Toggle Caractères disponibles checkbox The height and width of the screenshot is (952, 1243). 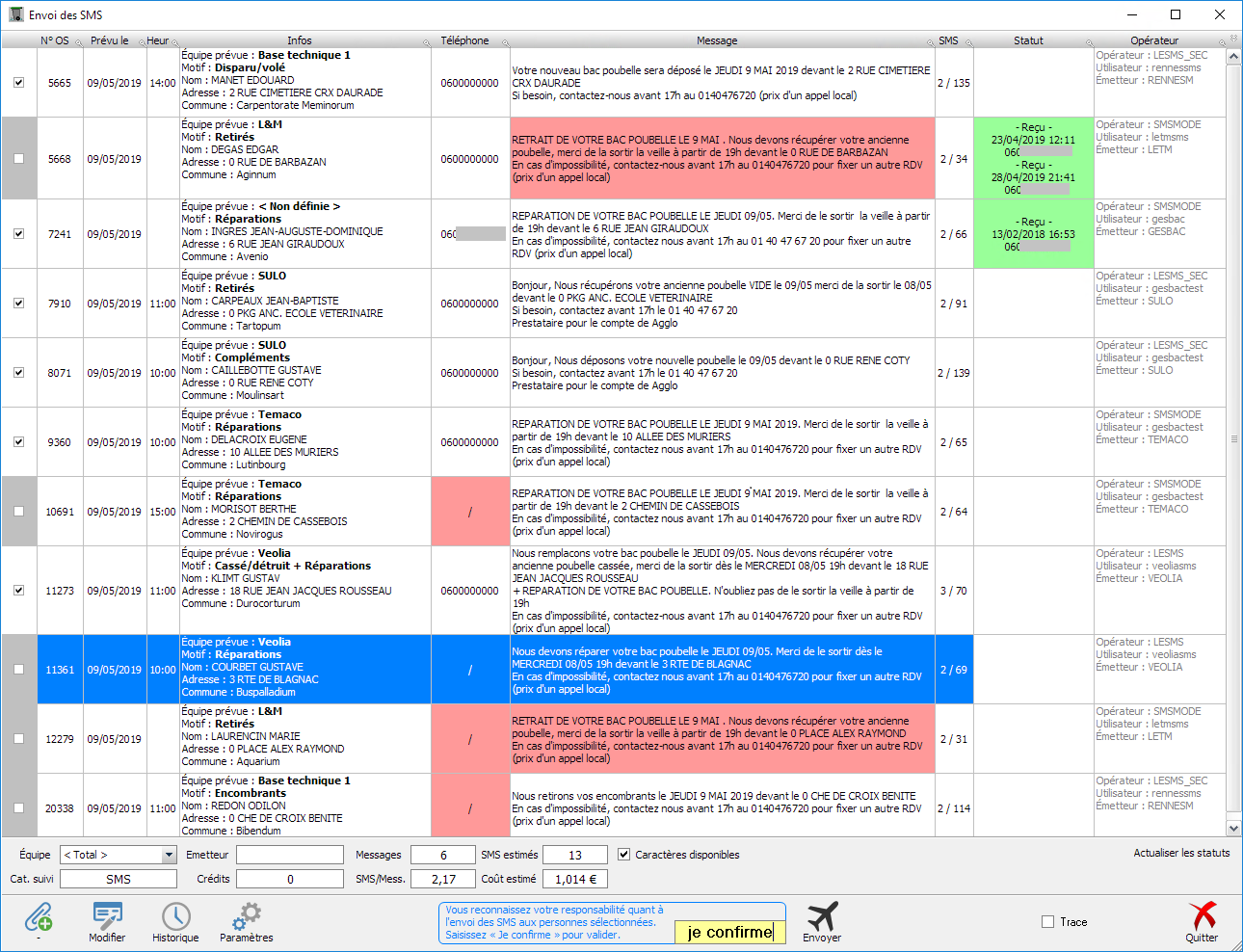pos(623,855)
